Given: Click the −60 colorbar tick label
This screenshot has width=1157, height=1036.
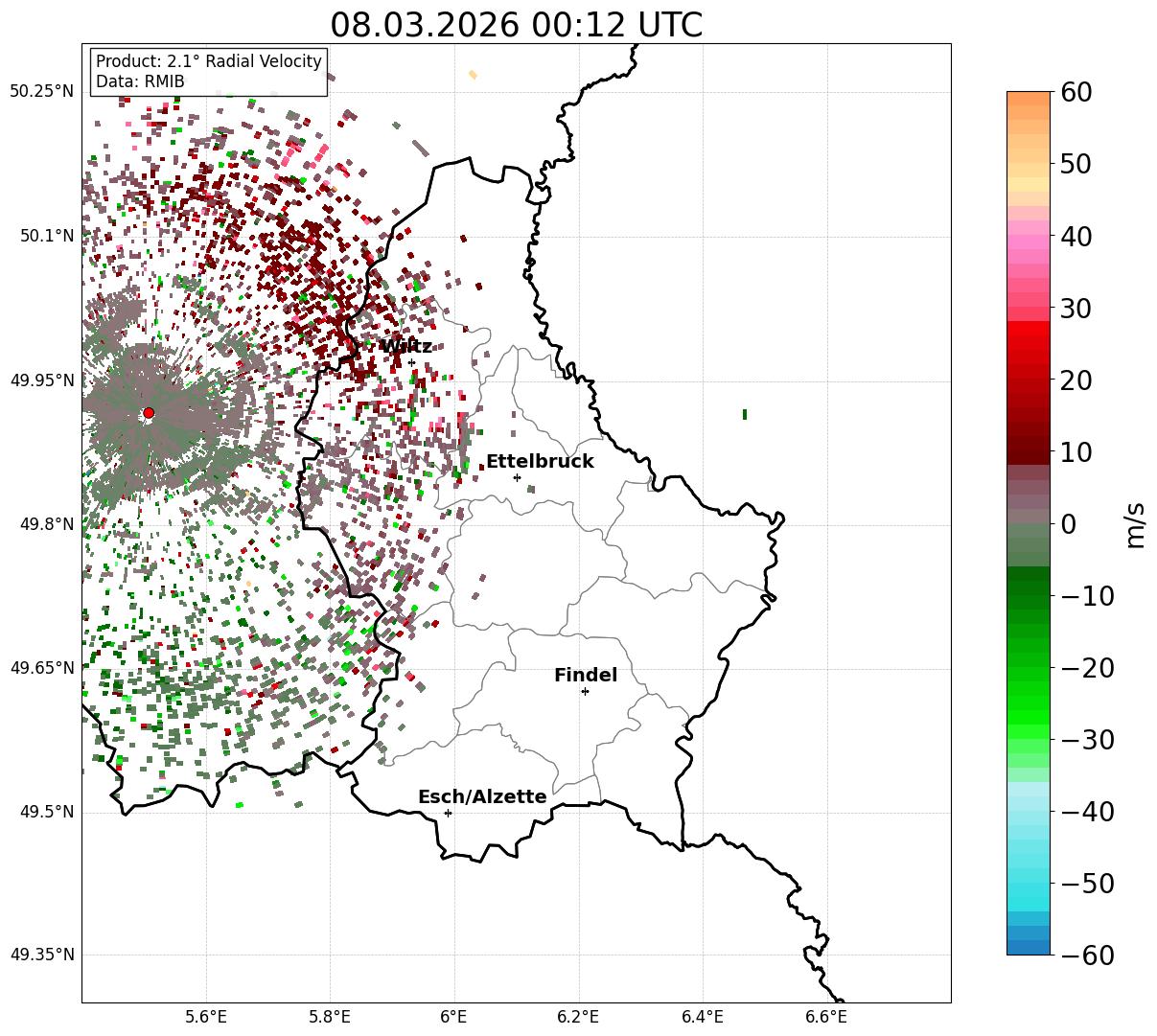Looking at the screenshot, I should (1088, 955).
